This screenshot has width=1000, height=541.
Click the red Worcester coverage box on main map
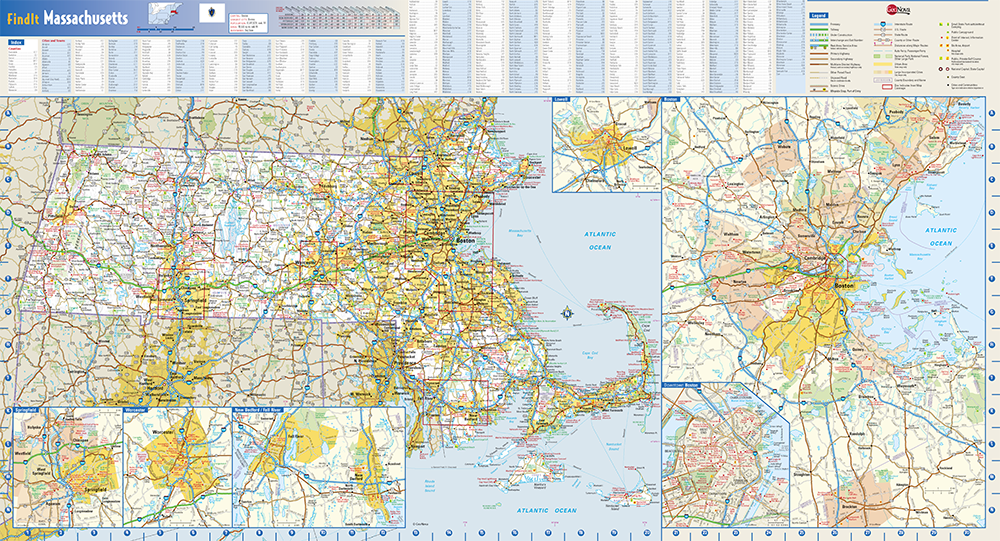point(319,262)
